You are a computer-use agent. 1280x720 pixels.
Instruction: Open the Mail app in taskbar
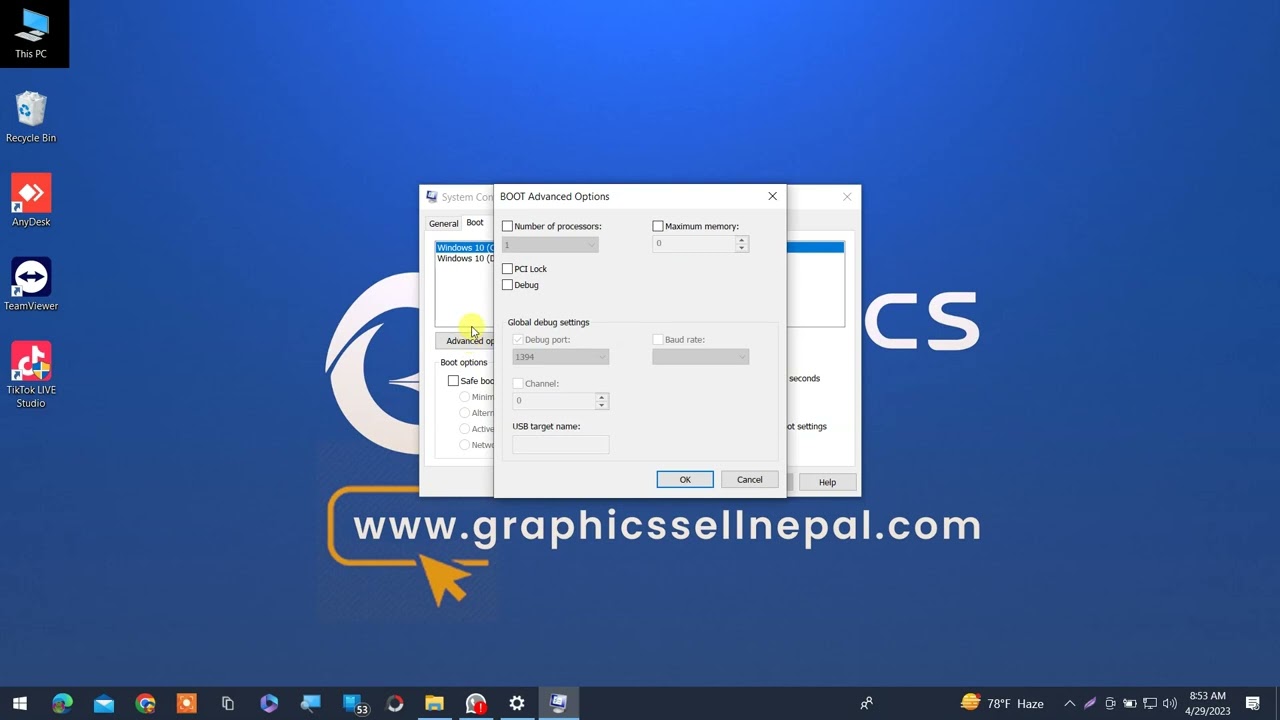click(x=104, y=704)
